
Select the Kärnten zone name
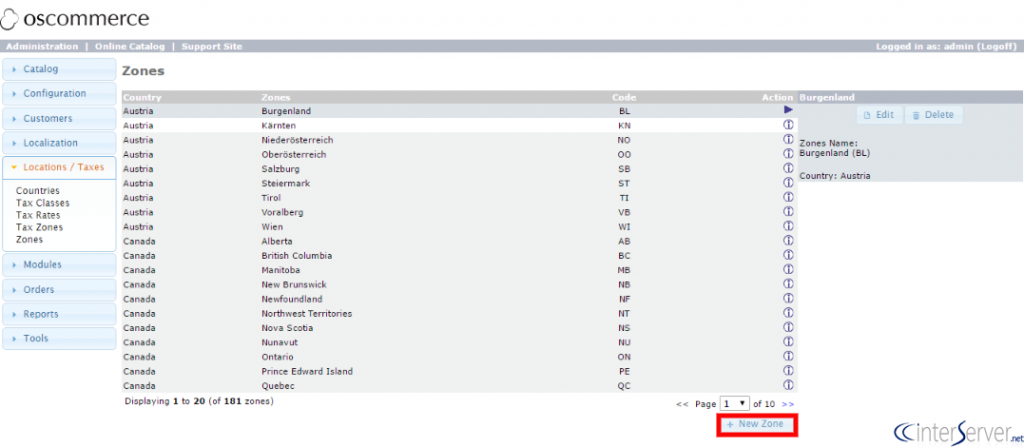coord(278,125)
